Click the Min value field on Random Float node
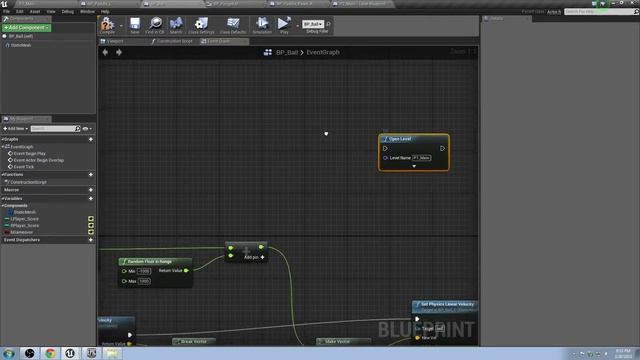Image resolution: width=640 pixels, height=360 pixels. pos(144,271)
